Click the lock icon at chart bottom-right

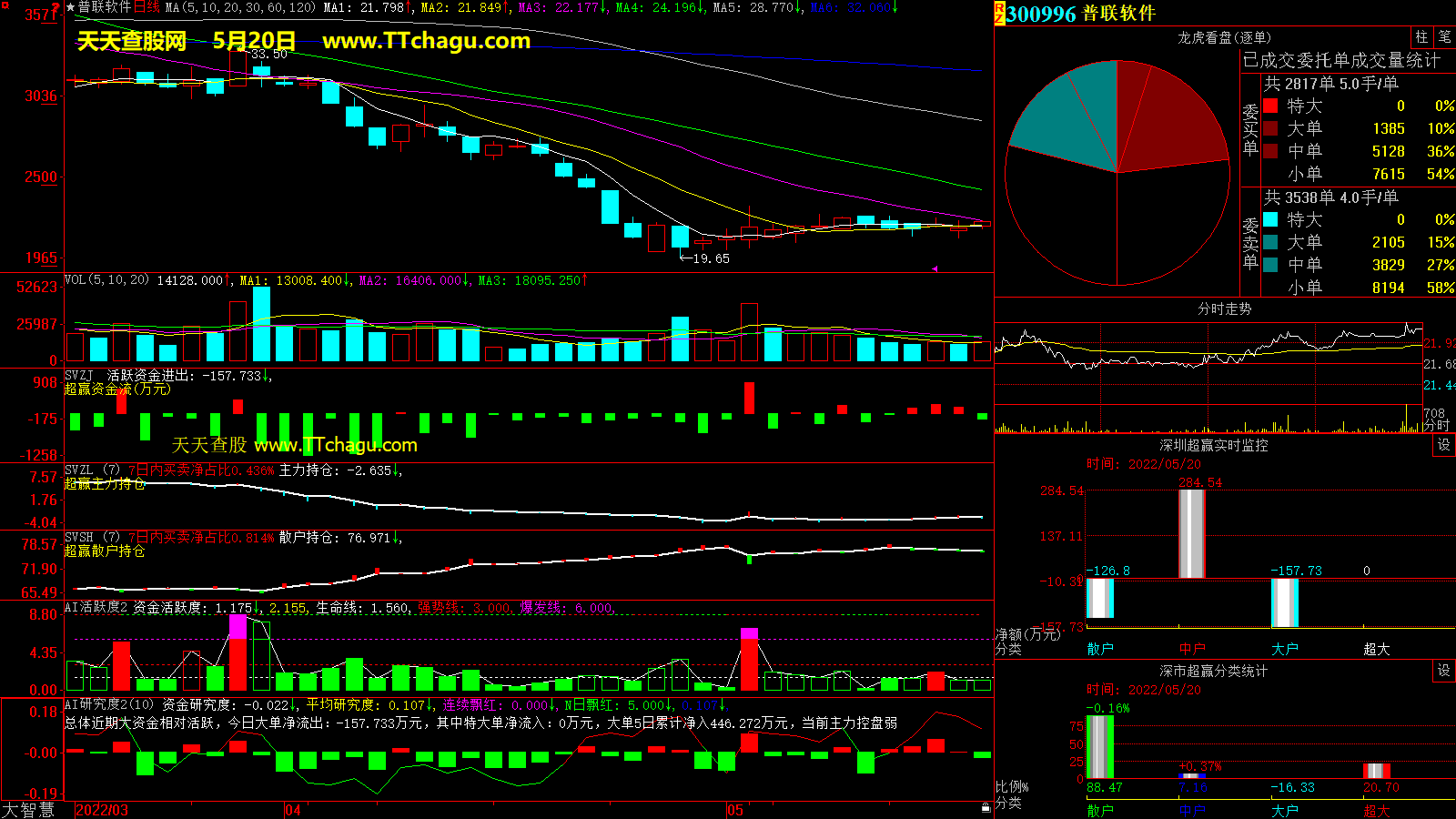(x=986, y=807)
